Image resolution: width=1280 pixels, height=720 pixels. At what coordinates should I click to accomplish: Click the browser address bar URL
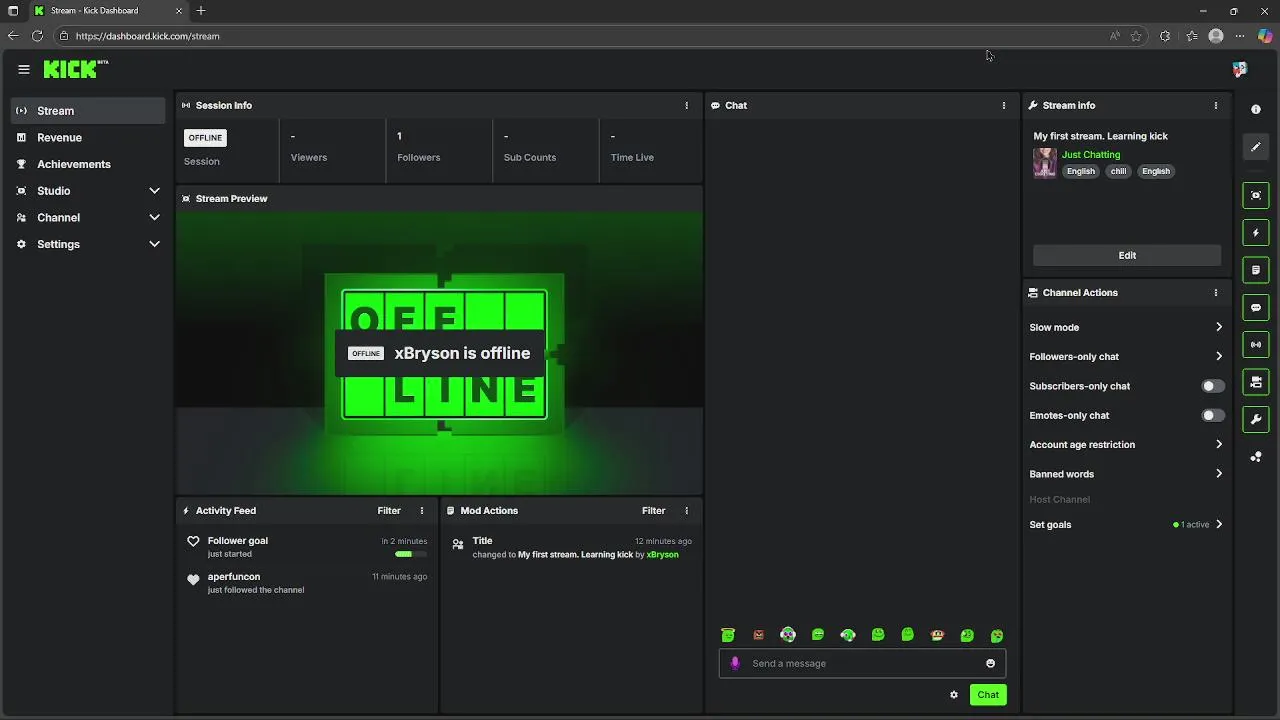point(147,36)
